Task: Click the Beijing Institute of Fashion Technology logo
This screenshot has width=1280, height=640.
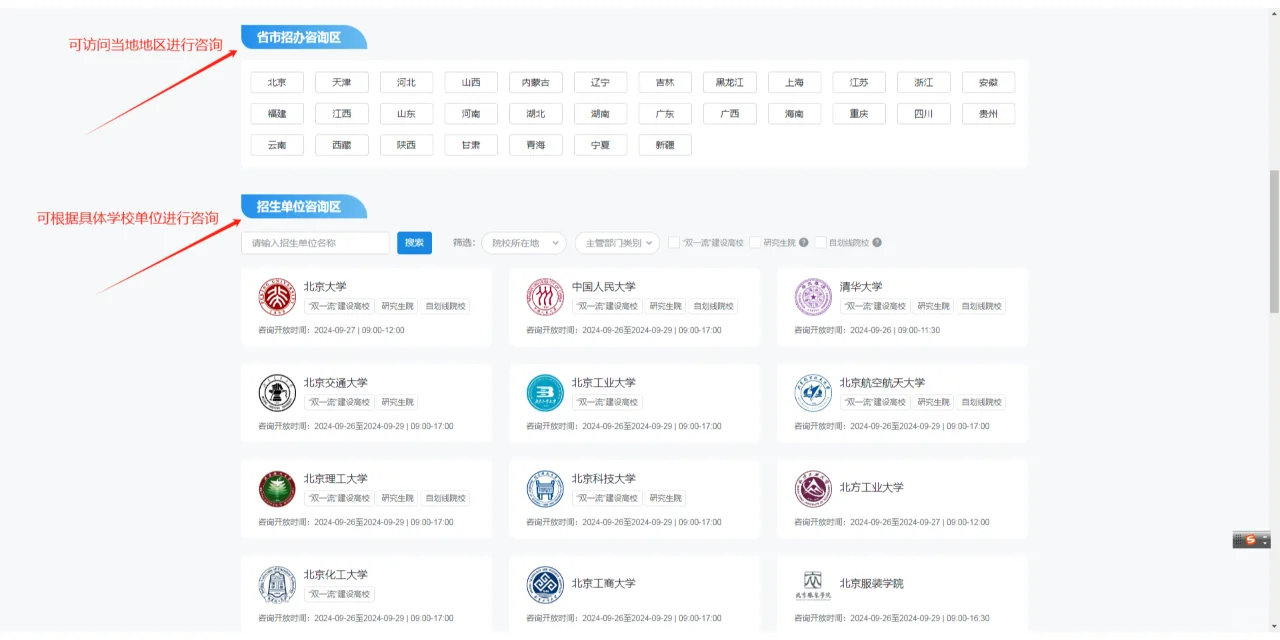Action: (813, 584)
